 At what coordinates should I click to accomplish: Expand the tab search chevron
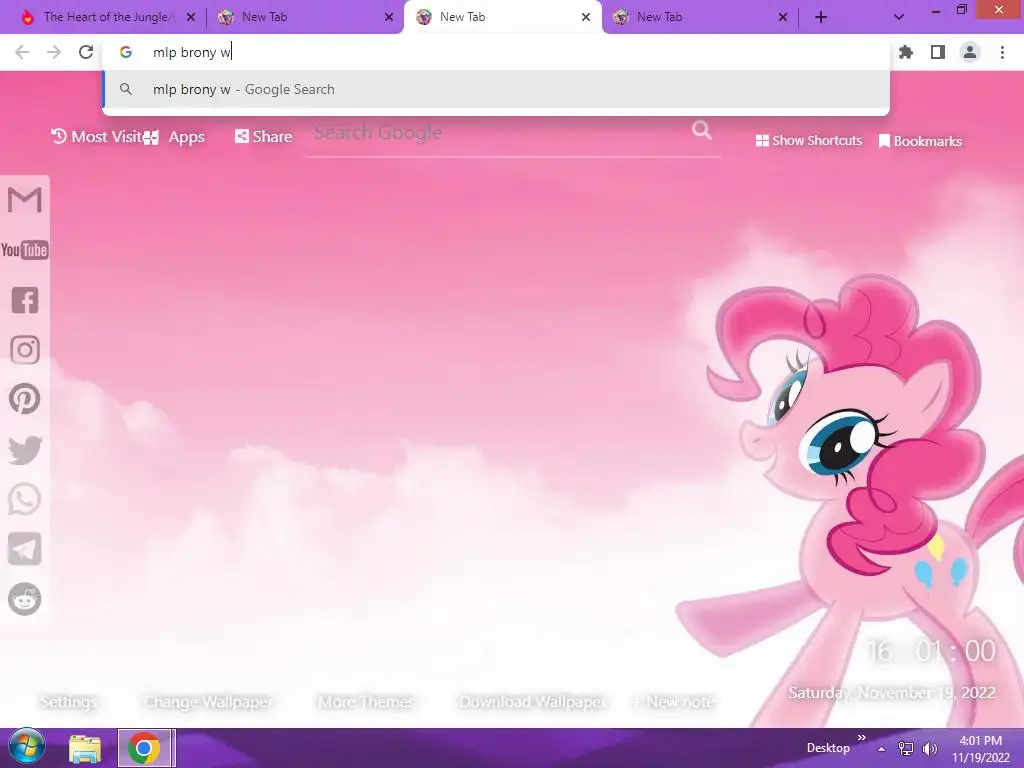point(899,18)
